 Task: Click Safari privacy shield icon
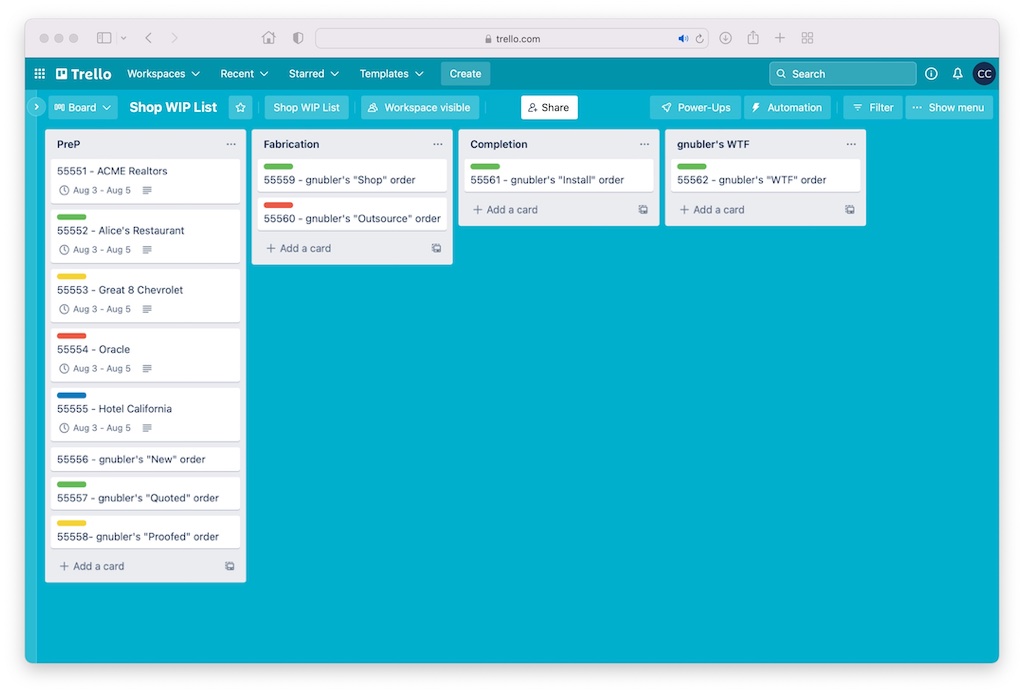[x=298, y=38]
